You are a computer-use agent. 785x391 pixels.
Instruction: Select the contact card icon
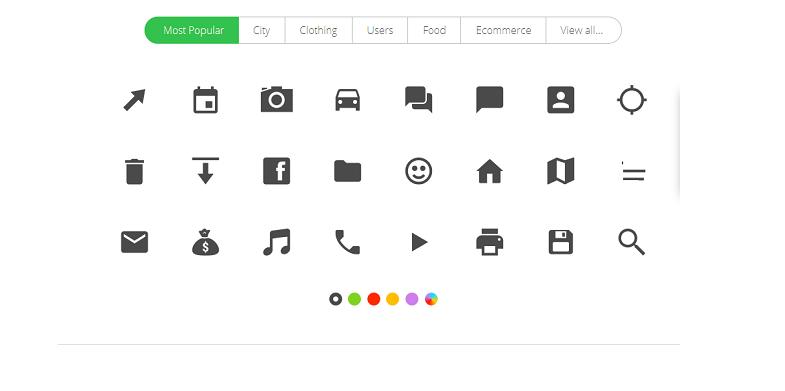(561, 100)
